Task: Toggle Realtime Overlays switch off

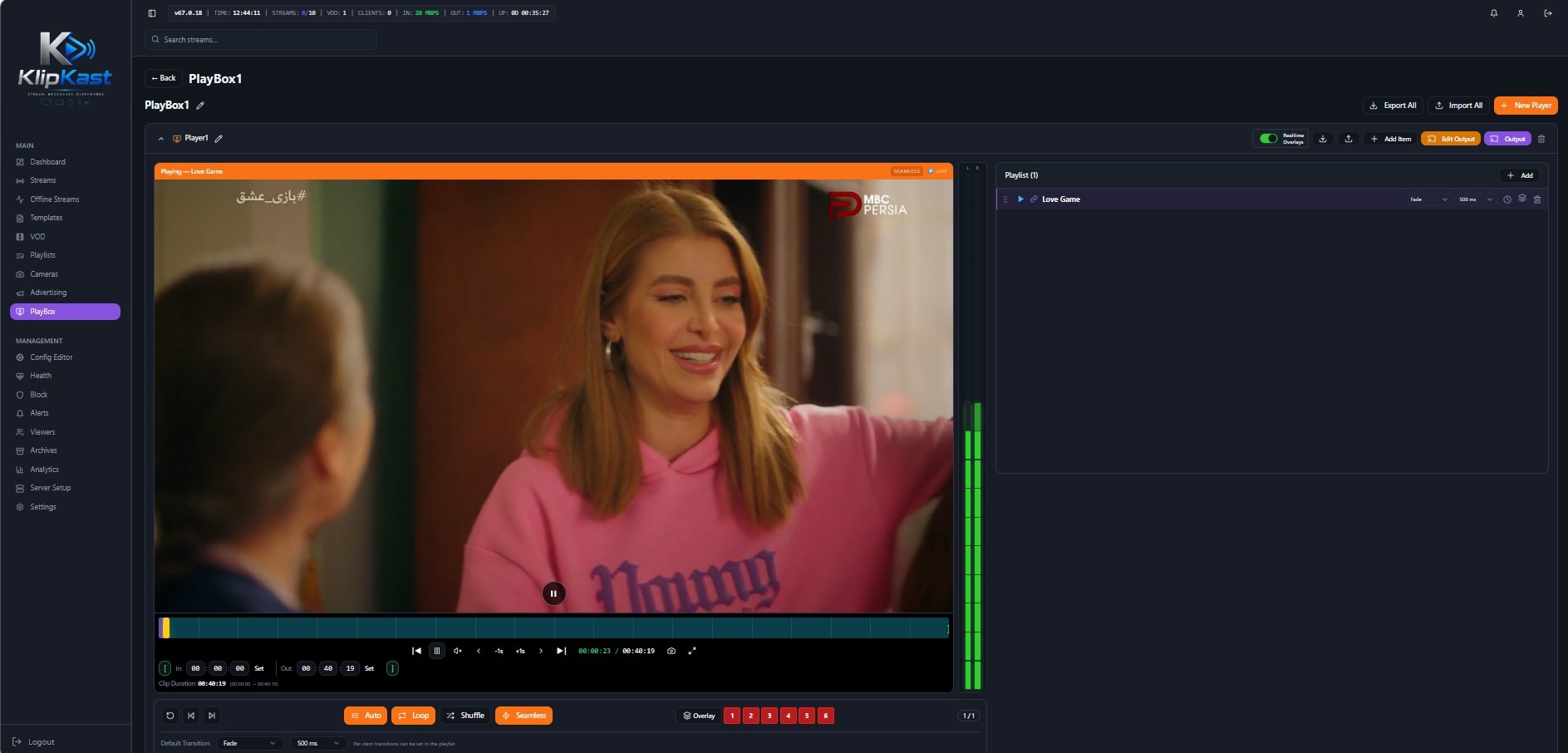Action: (1268, 139)
